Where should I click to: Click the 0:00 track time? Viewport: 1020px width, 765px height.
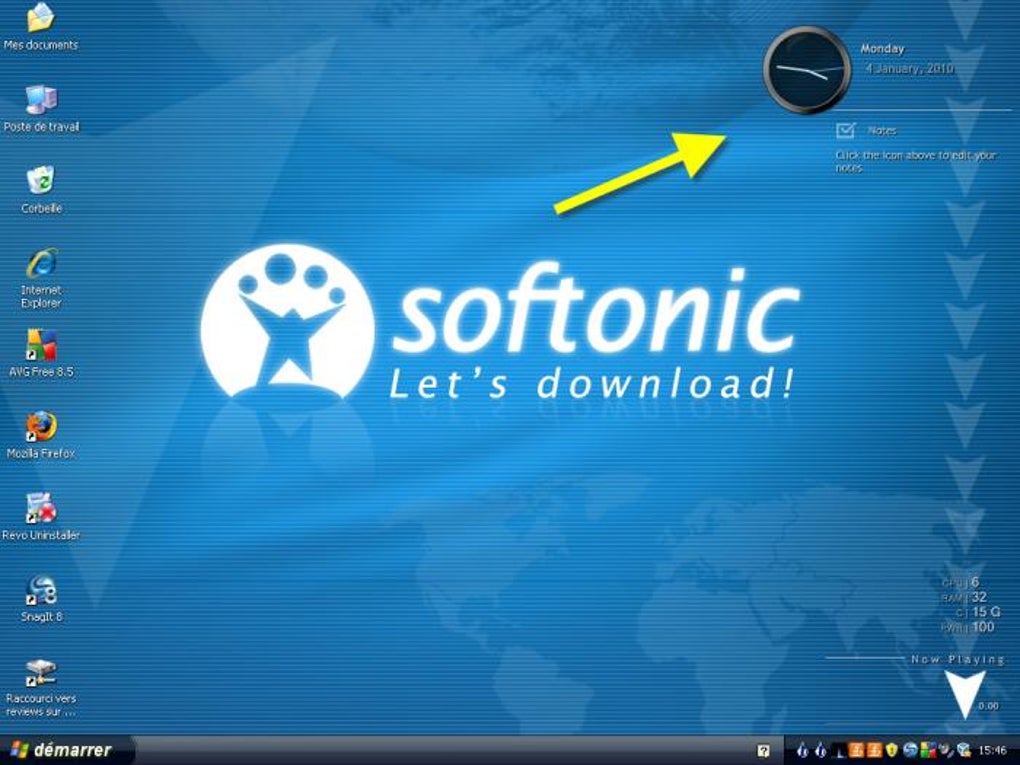988,706
